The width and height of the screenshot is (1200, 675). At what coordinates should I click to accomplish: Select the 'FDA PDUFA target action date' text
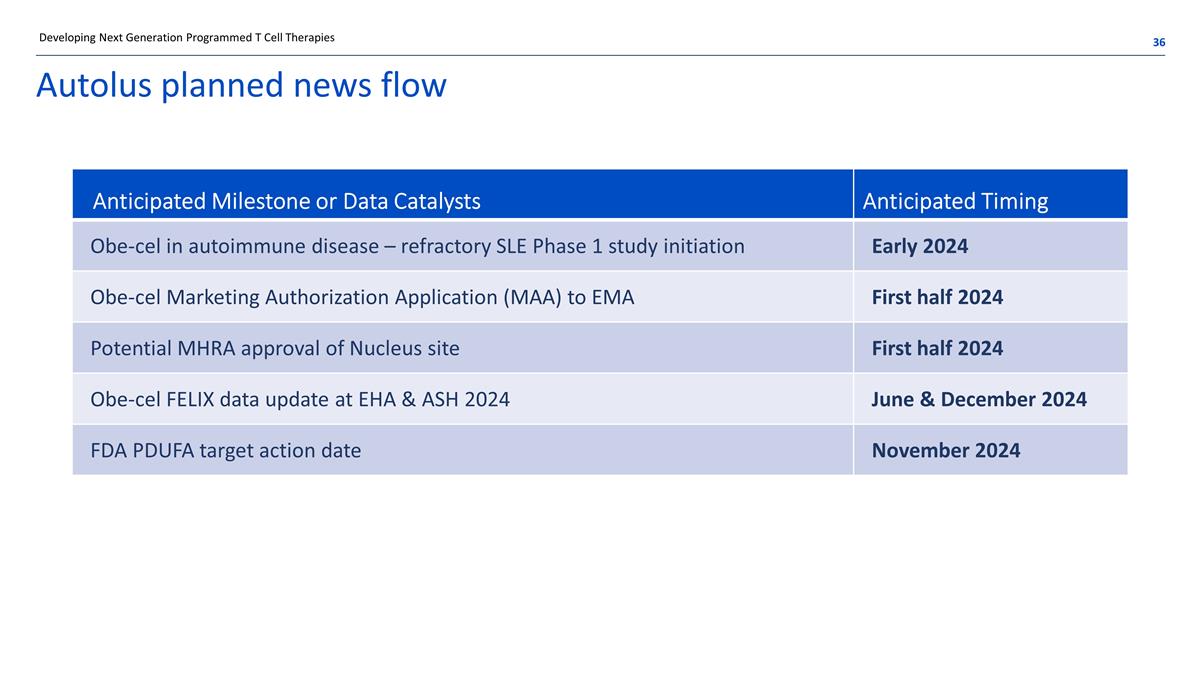pos(225,451)
